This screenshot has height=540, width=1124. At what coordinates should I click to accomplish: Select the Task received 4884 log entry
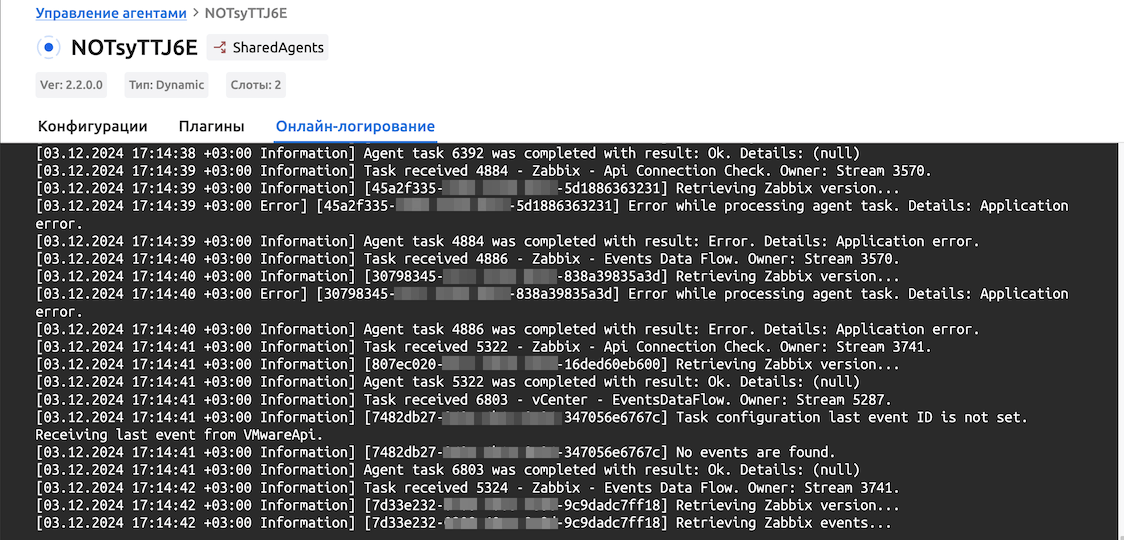point(483,171)
